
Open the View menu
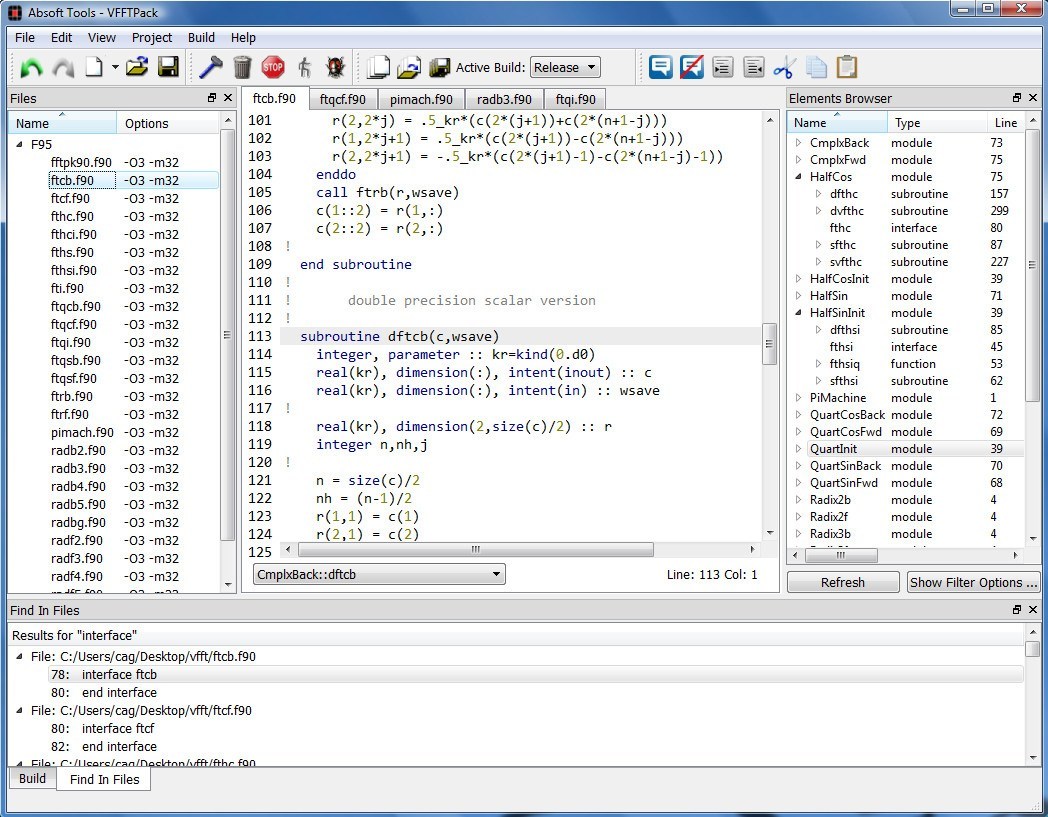click(102, 37)
